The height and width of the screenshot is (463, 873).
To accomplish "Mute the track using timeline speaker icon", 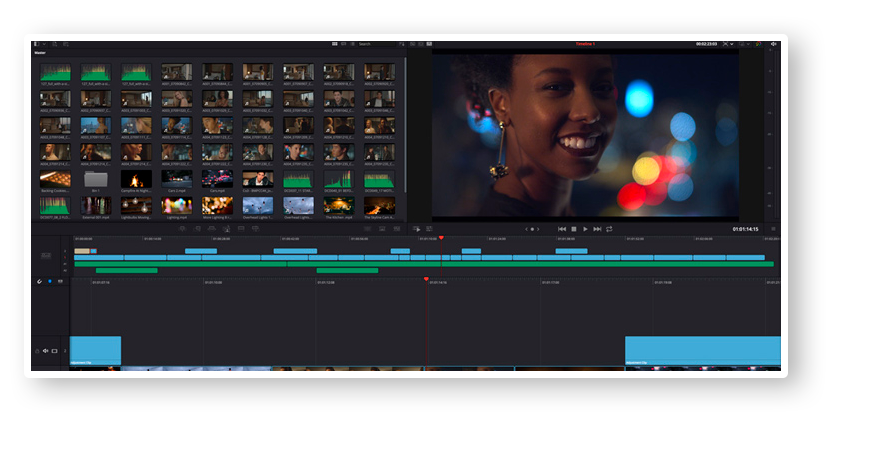I will (46, 351).
